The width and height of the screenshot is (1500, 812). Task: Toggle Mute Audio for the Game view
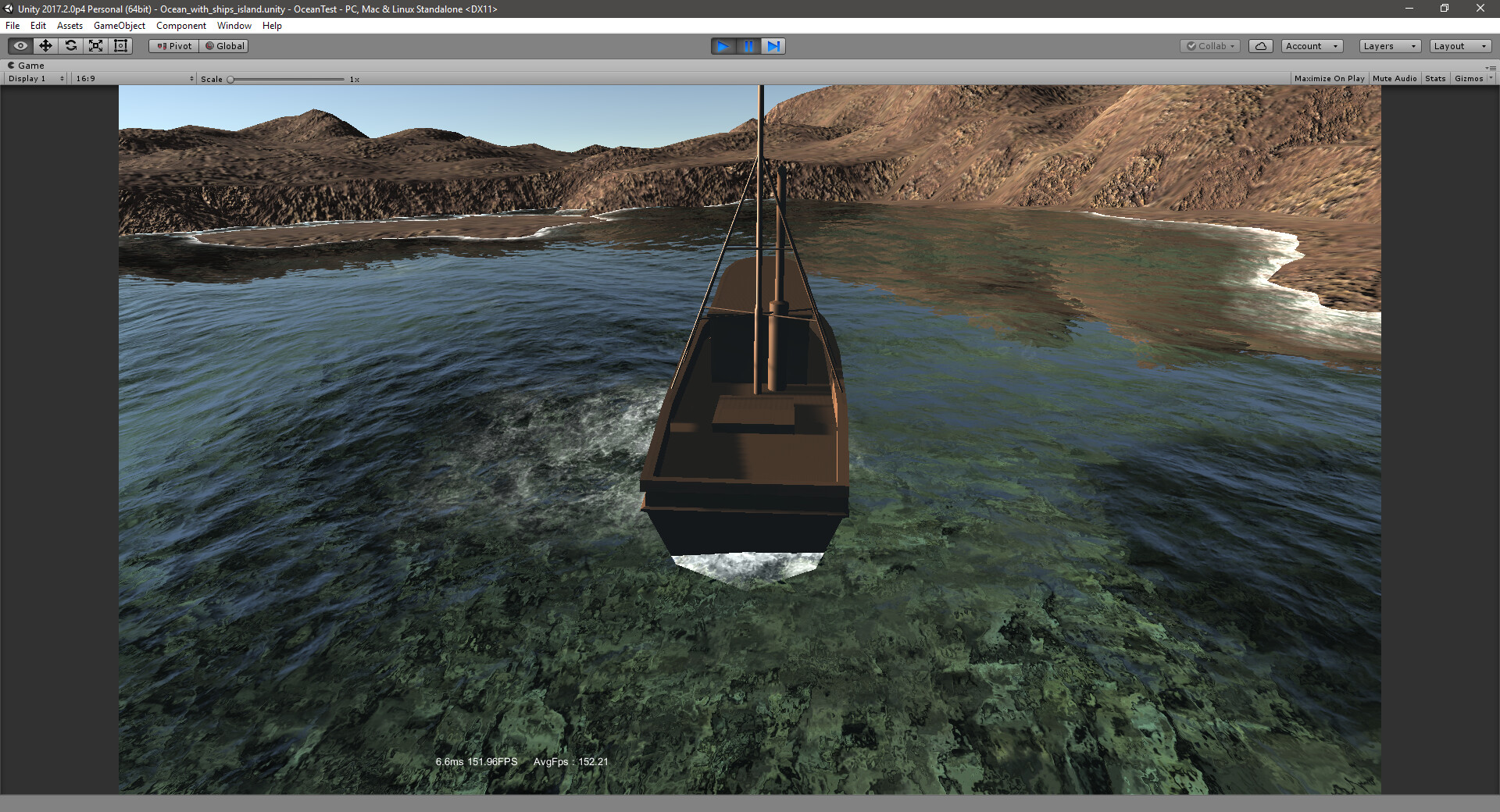click(x=1395, y=78)
